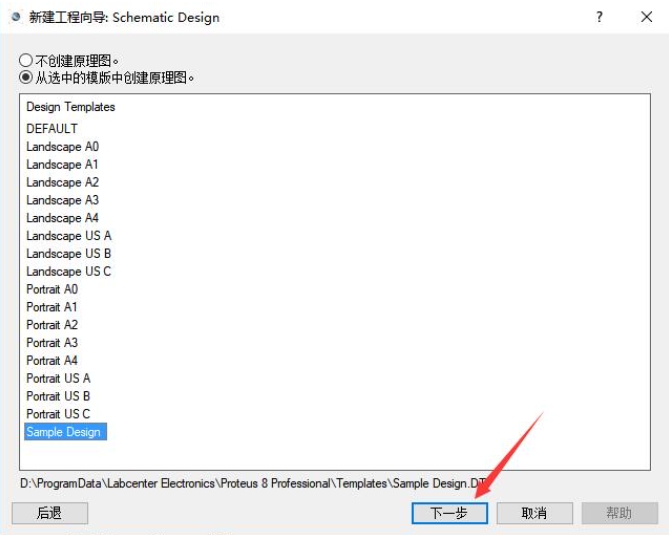This screenshot has width=669, height=535.
Task: Choose the Portrait A1 template
Action: tap(52, 307)
